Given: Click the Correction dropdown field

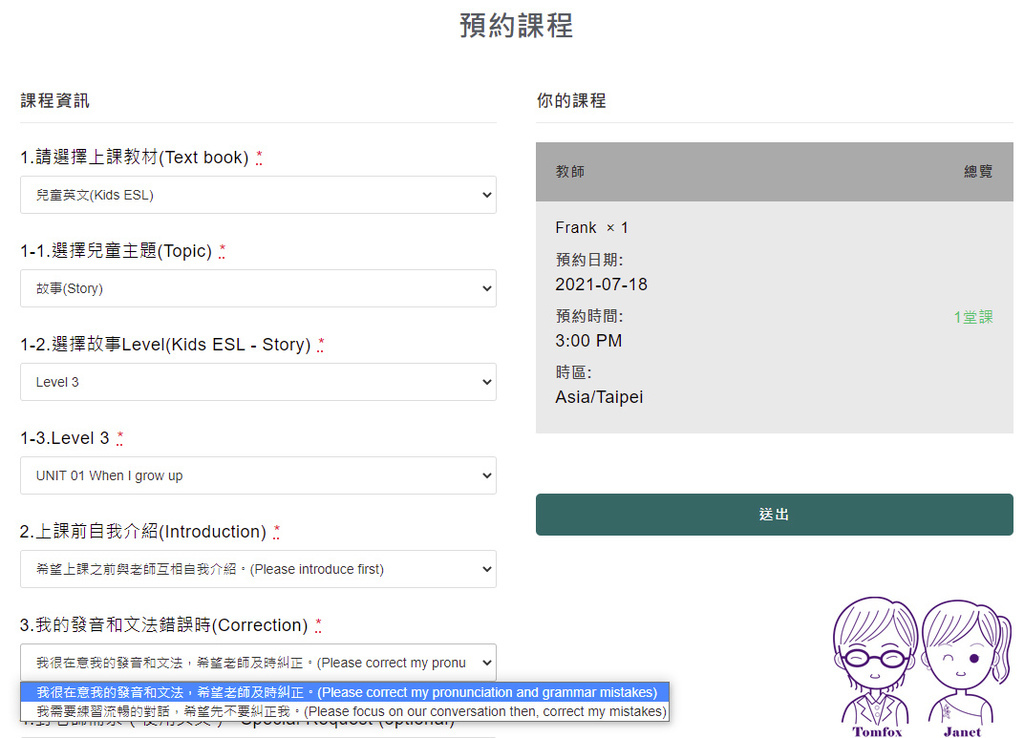Looking at the screenshot, I should [x=258, y=663].
